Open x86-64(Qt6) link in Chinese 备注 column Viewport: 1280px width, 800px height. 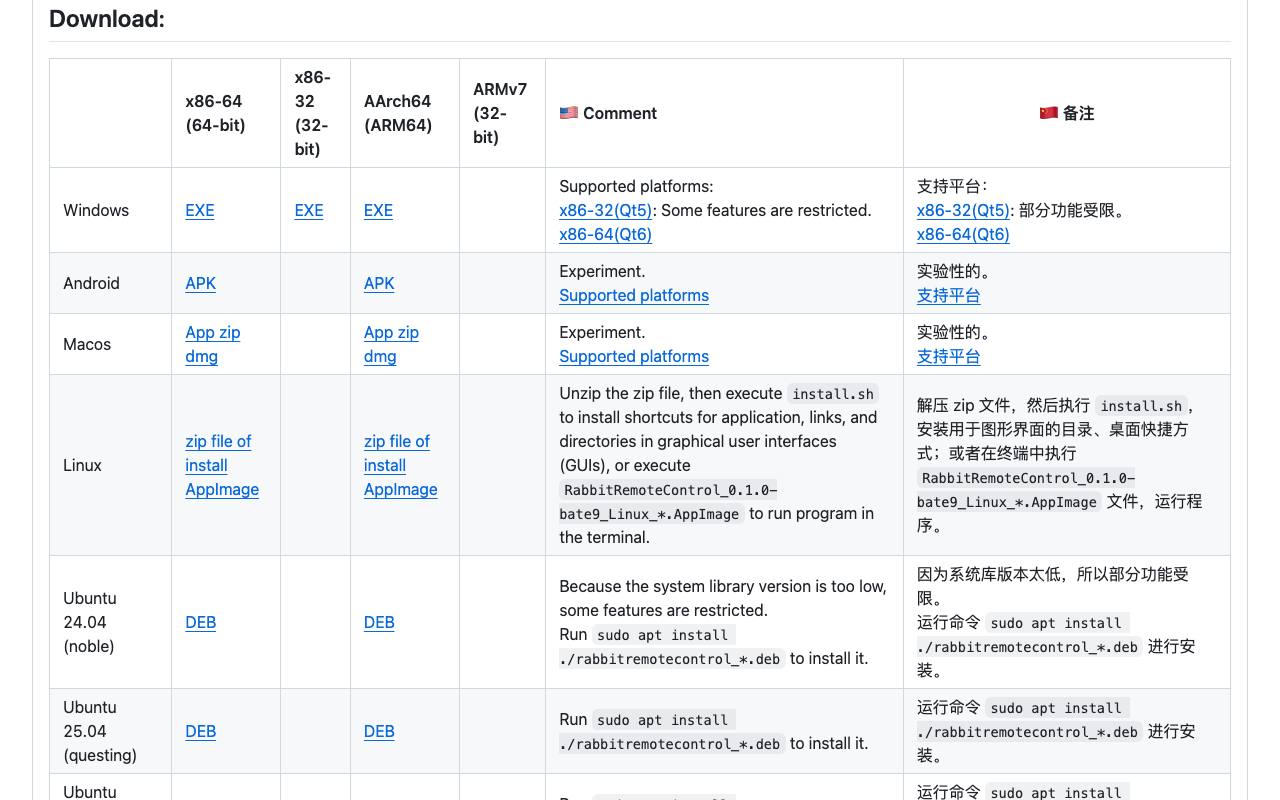pyautogui.click(x=963, y=234)
